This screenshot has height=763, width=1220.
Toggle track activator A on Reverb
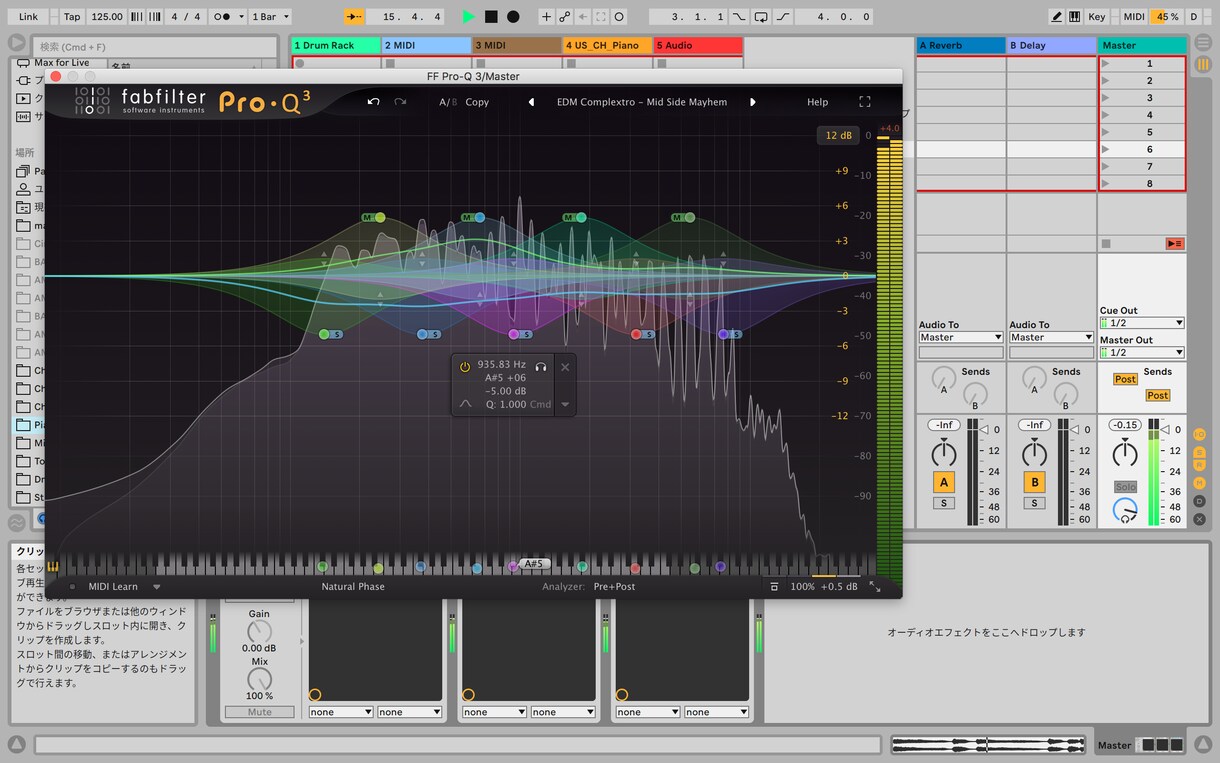[943, 482]
